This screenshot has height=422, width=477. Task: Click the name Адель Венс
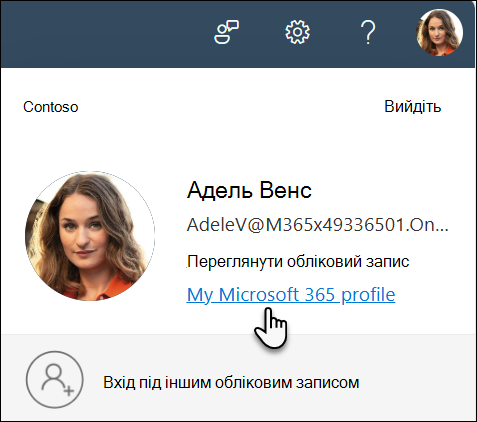point(249,190)
